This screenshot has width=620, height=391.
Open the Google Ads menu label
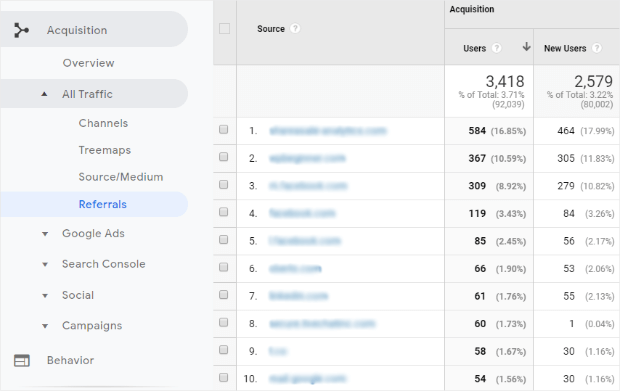93,234
